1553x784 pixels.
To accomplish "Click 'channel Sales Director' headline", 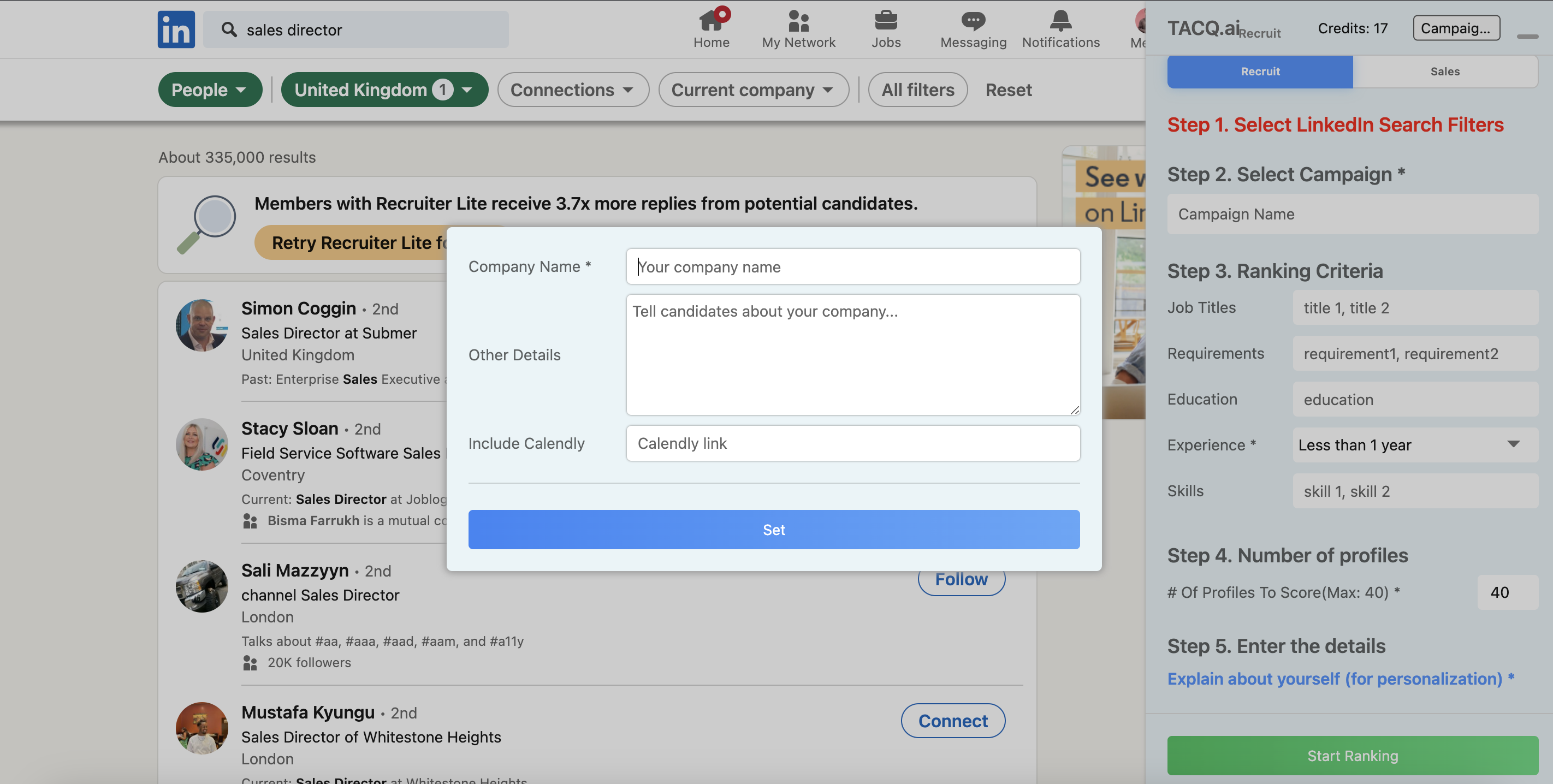I will click(320, 595).
